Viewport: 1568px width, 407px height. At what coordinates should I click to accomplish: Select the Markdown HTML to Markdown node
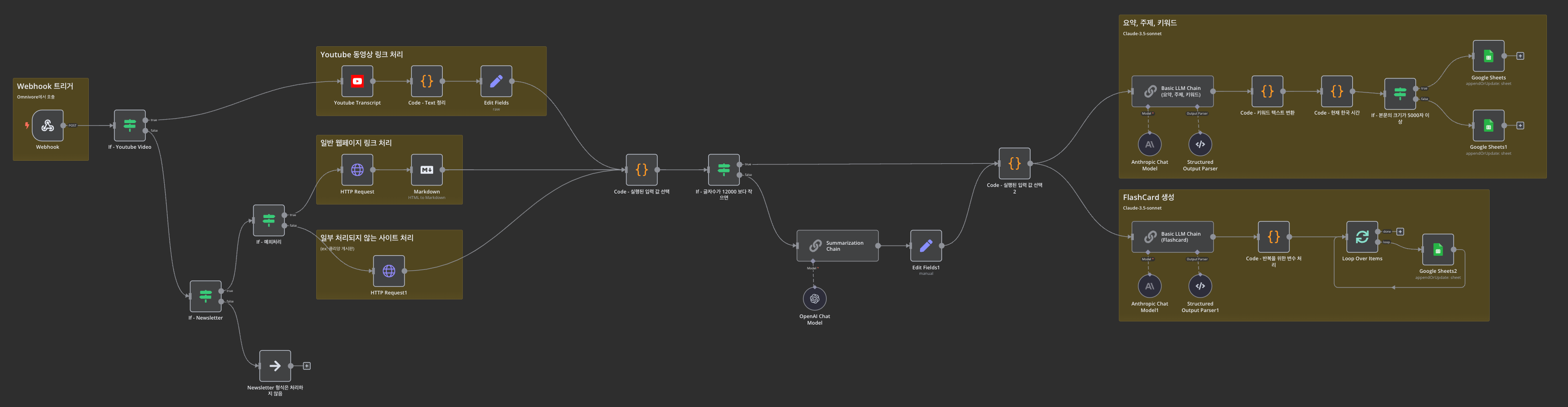pyautogui.click(x=427, y=170)
